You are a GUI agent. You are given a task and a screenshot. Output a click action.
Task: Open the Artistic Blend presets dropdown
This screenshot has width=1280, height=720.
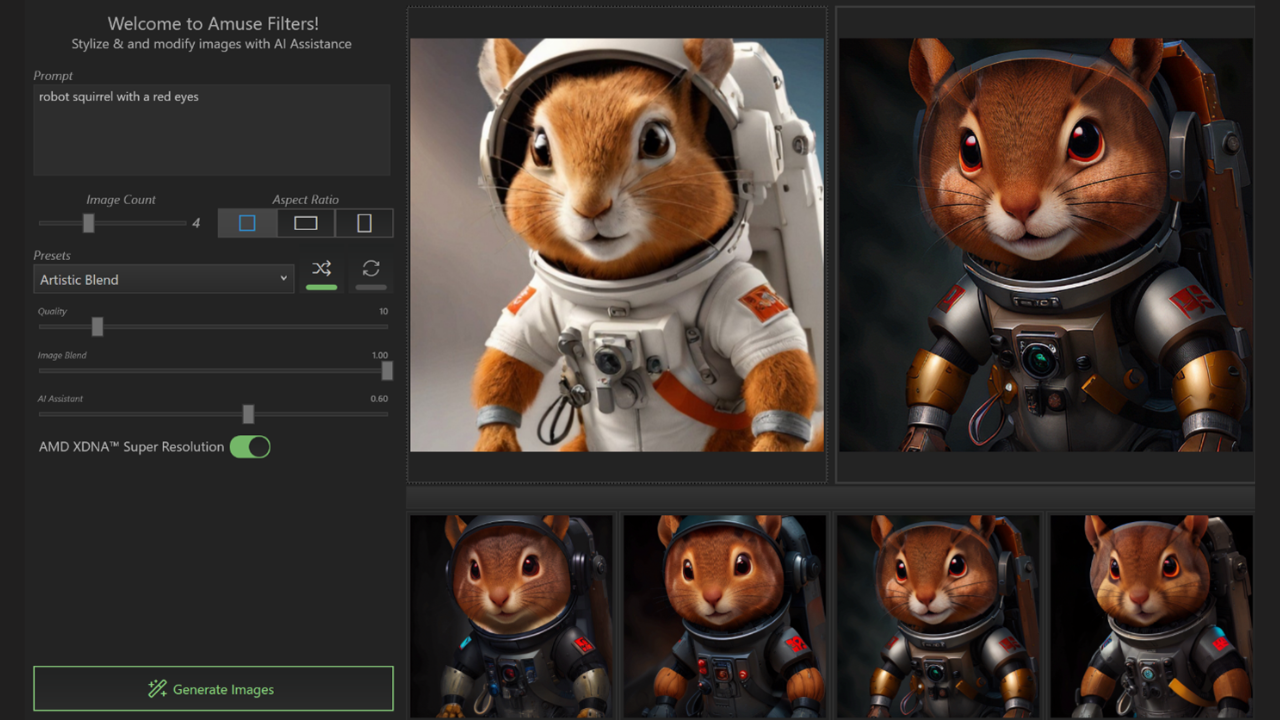[164, 280]
